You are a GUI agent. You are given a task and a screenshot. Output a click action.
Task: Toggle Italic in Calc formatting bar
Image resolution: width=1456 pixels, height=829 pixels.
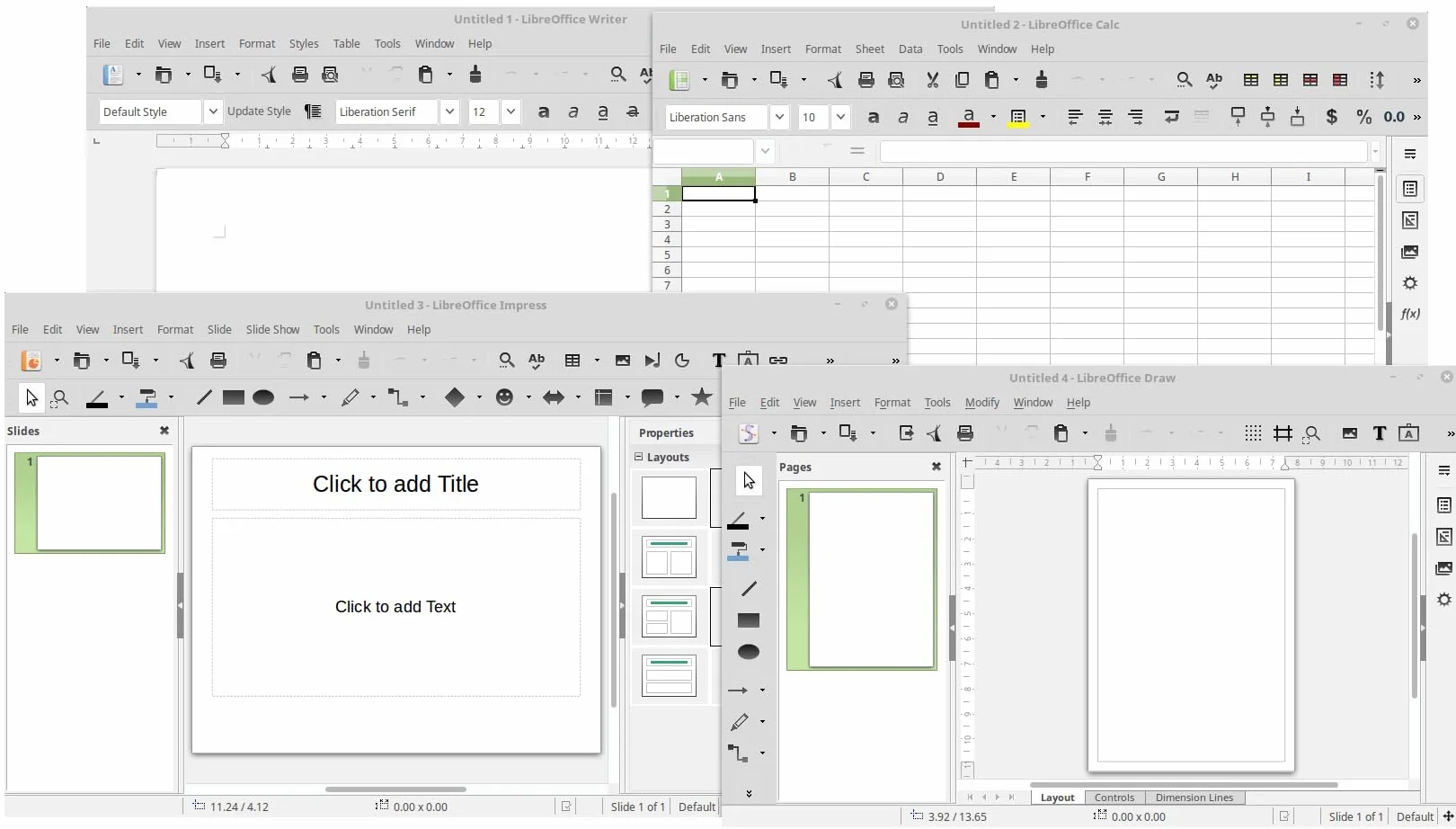[x=903, y=117]
